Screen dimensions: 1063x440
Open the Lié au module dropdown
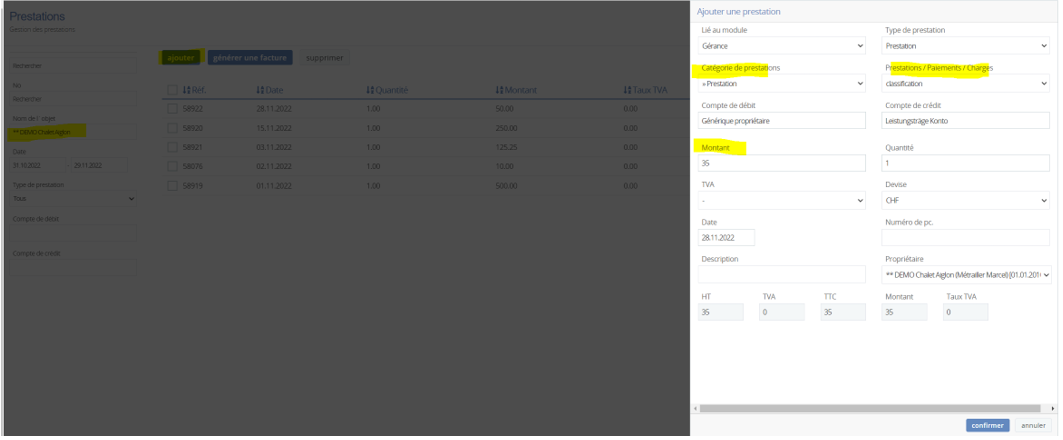point(782,46)
